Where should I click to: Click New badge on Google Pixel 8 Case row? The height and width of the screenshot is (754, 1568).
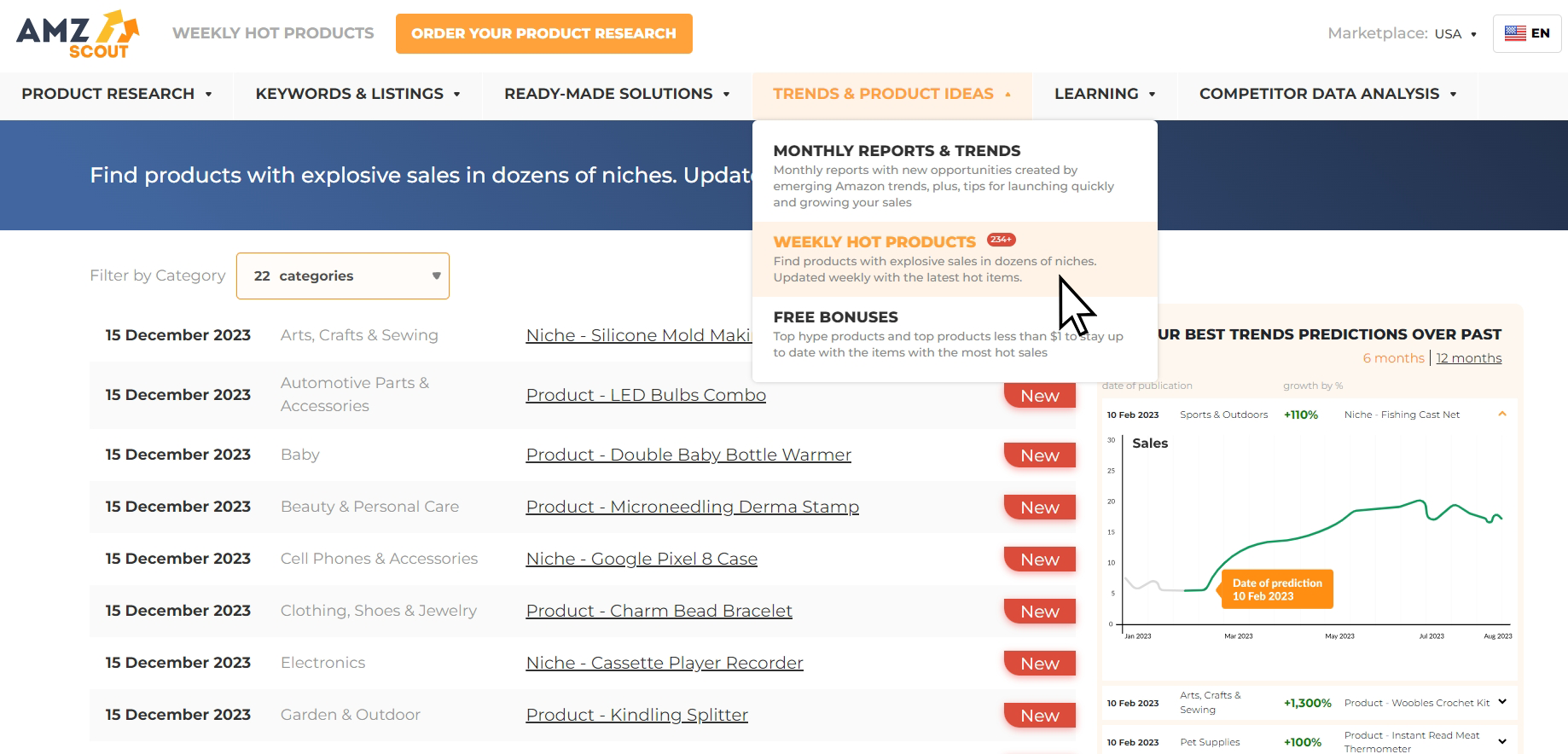pyautogui.click(x=1039, y=560)
